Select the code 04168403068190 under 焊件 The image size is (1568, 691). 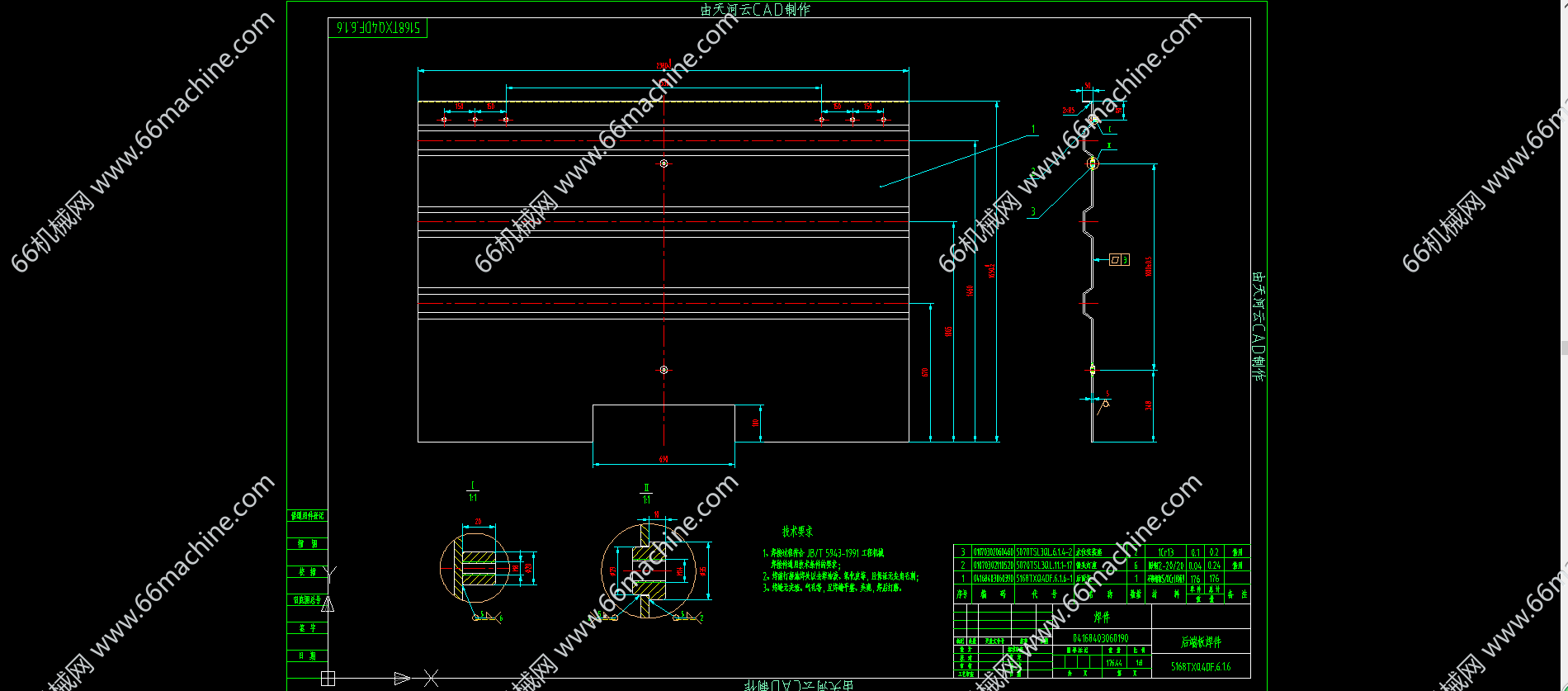click(x=1100, y=638)
